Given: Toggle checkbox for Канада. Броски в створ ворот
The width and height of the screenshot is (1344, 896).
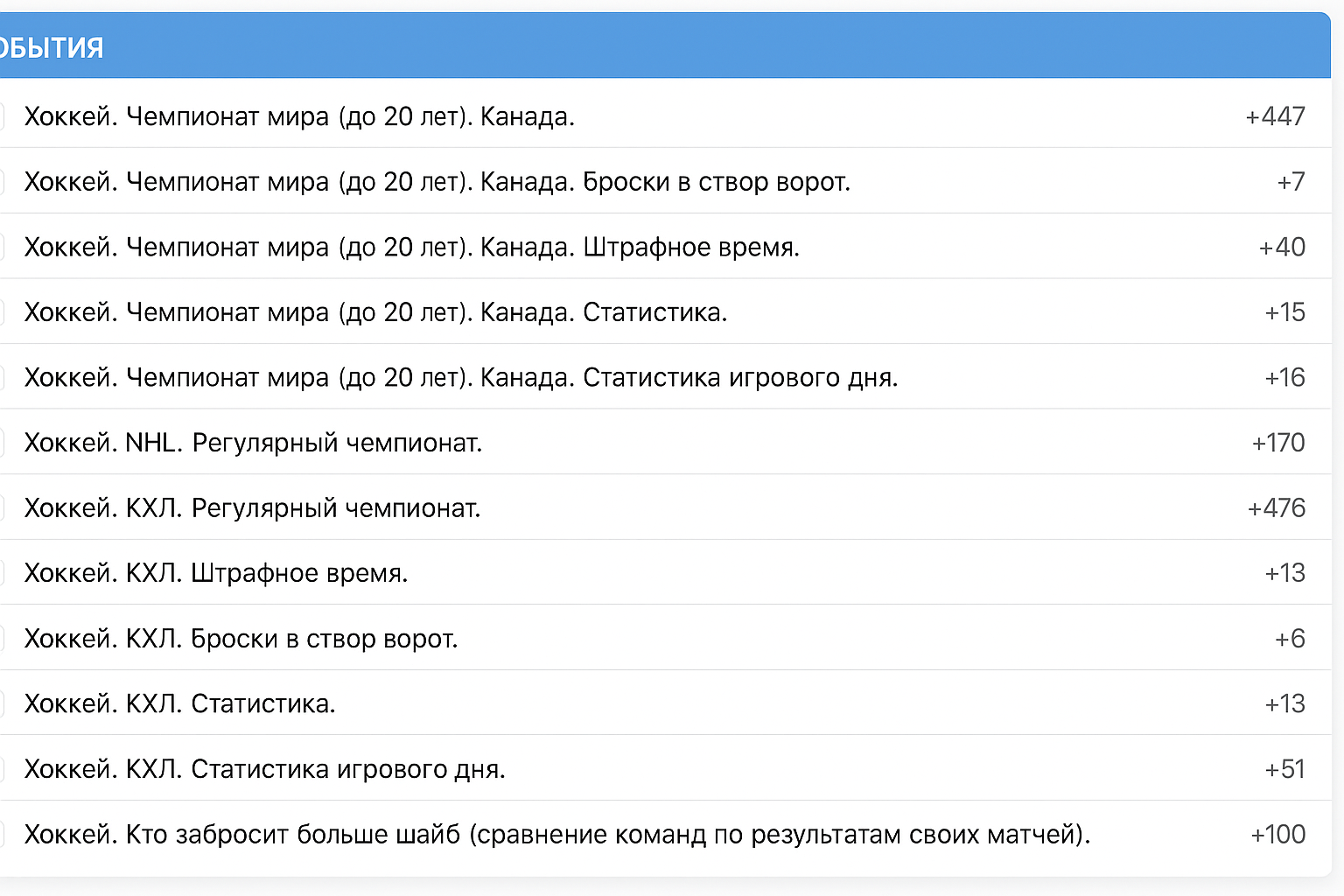Looking at the screenshot, I should point(2,182).
